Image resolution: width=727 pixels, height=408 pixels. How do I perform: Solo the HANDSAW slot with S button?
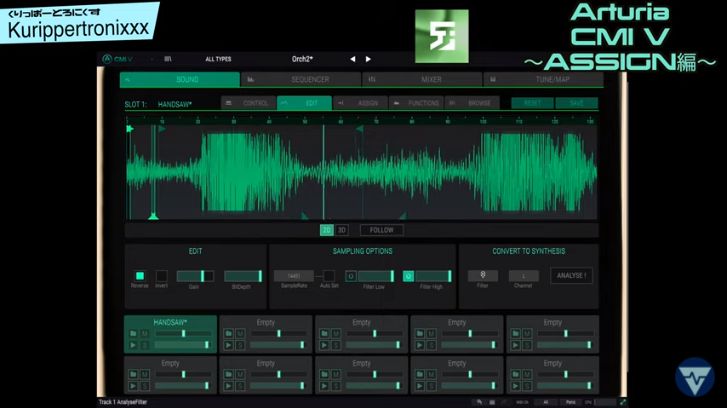(x=145, y=345)
